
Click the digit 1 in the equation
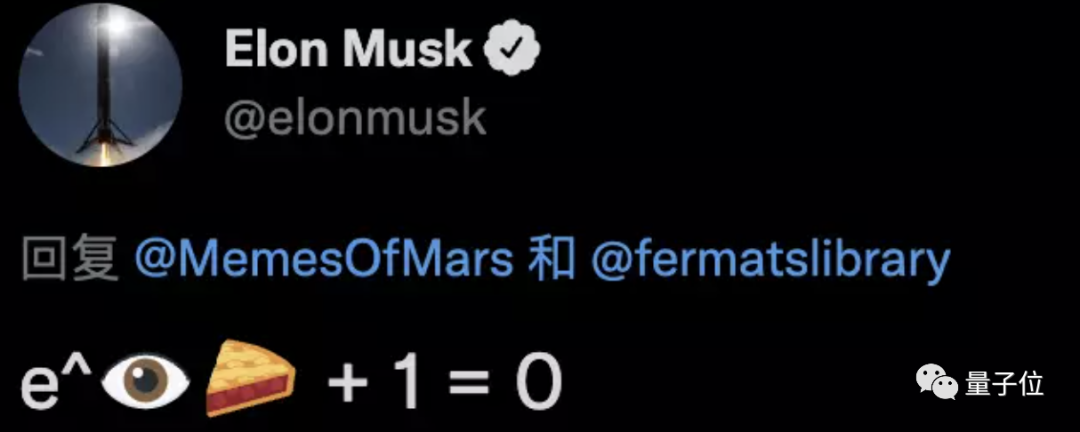[405, 382]
